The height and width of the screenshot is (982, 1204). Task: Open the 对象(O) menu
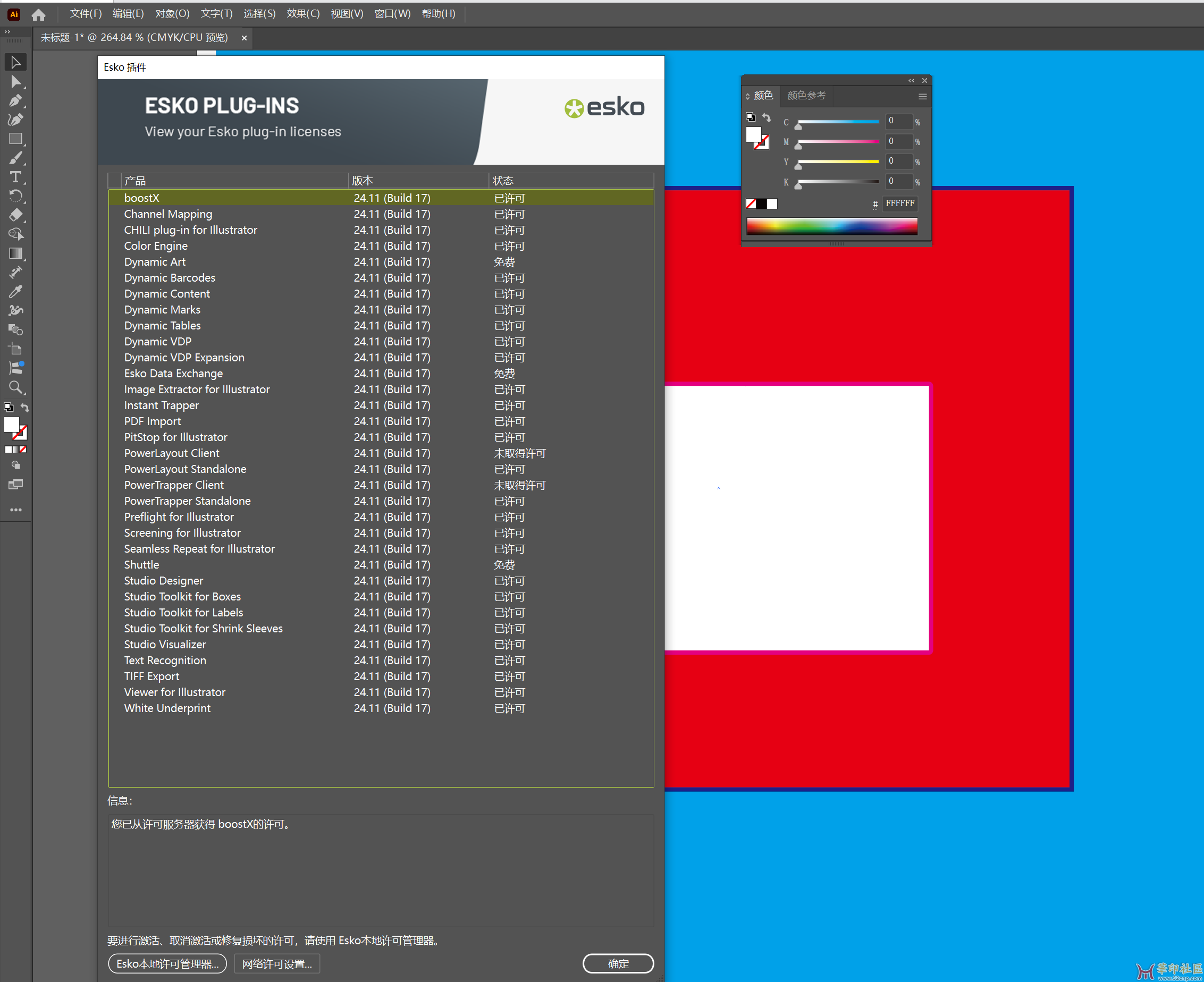172,14
